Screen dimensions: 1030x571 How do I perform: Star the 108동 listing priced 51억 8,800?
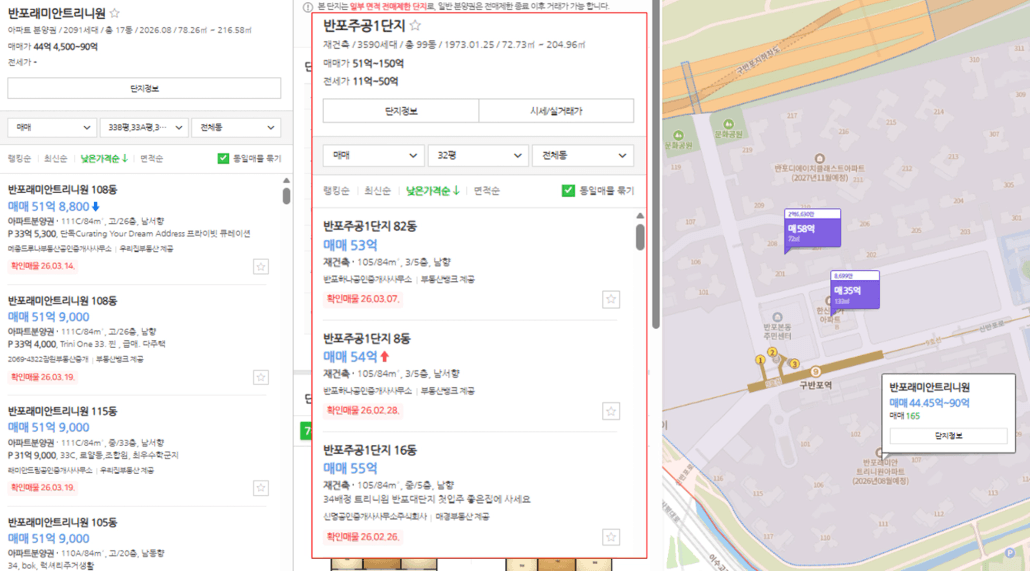click(261, 266)
